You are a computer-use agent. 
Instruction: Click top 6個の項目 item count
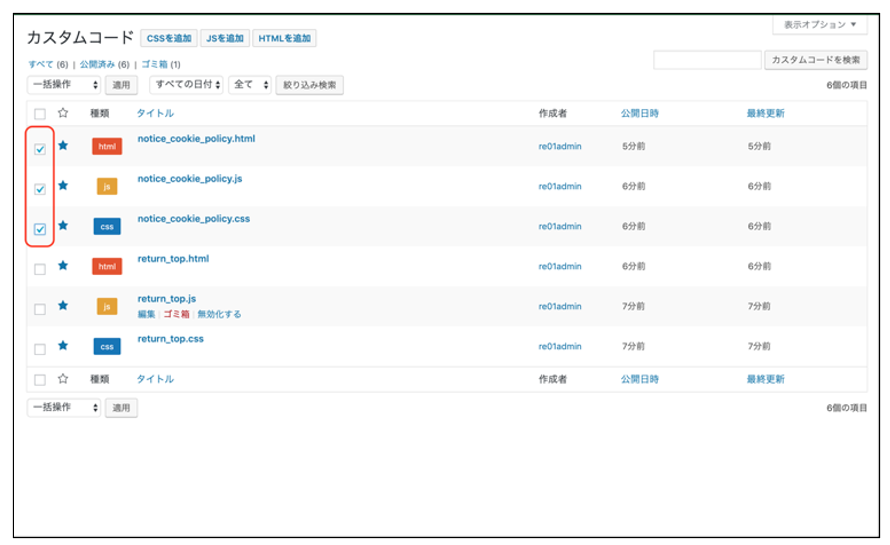pyautogui.click(x=846, y=85)
